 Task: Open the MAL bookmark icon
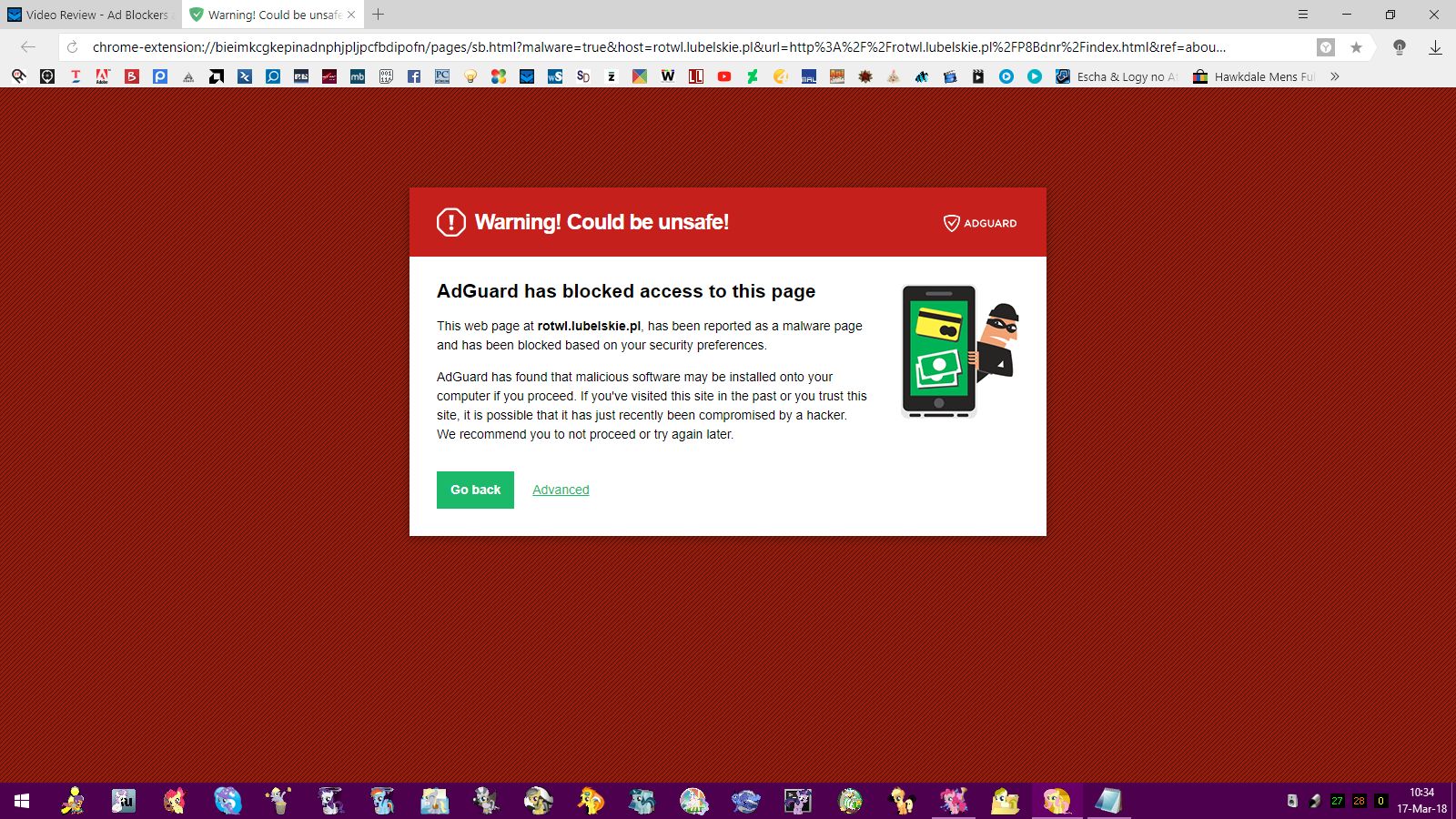(x=809, y=76)
